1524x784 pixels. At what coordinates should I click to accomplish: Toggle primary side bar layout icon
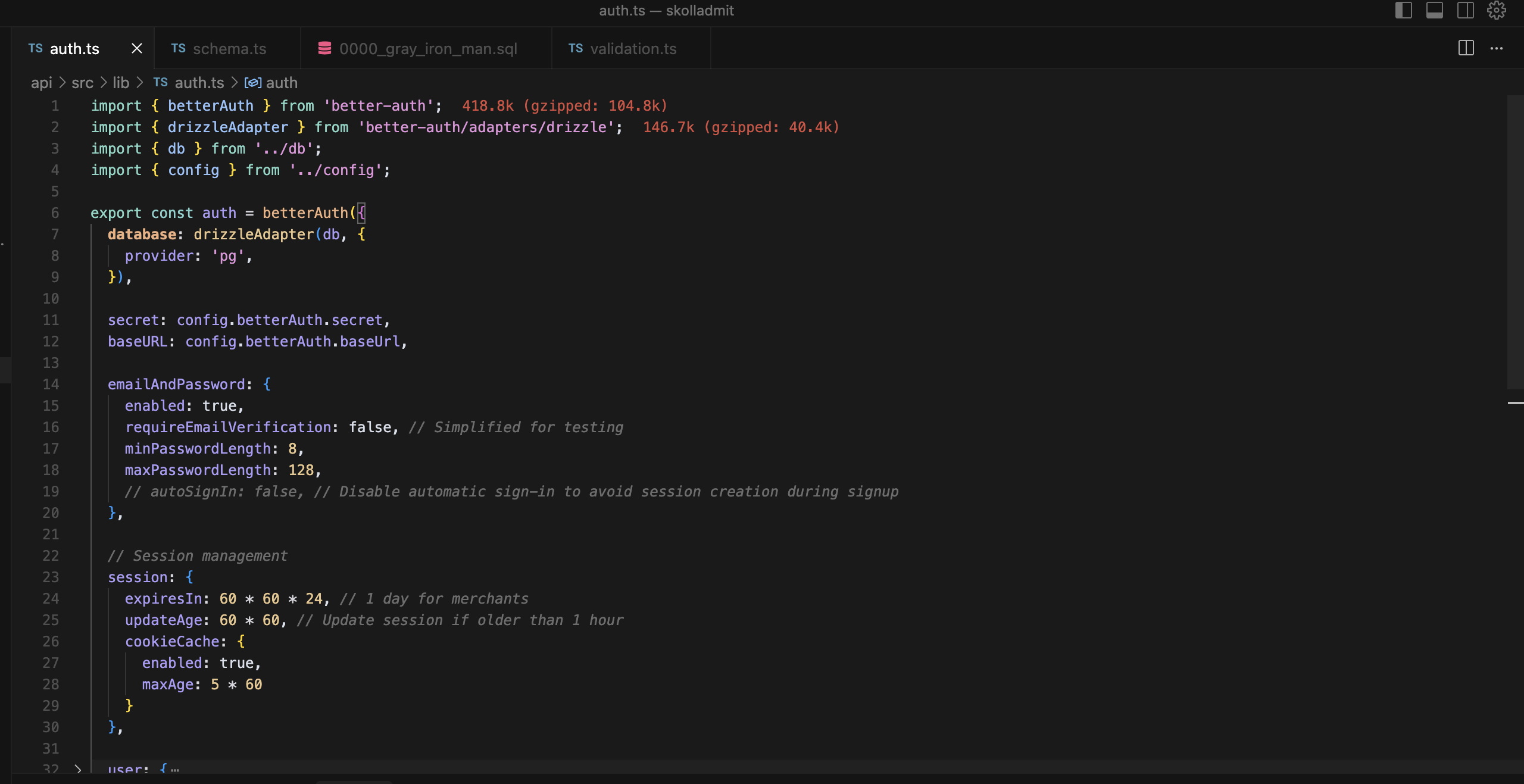1403,11
